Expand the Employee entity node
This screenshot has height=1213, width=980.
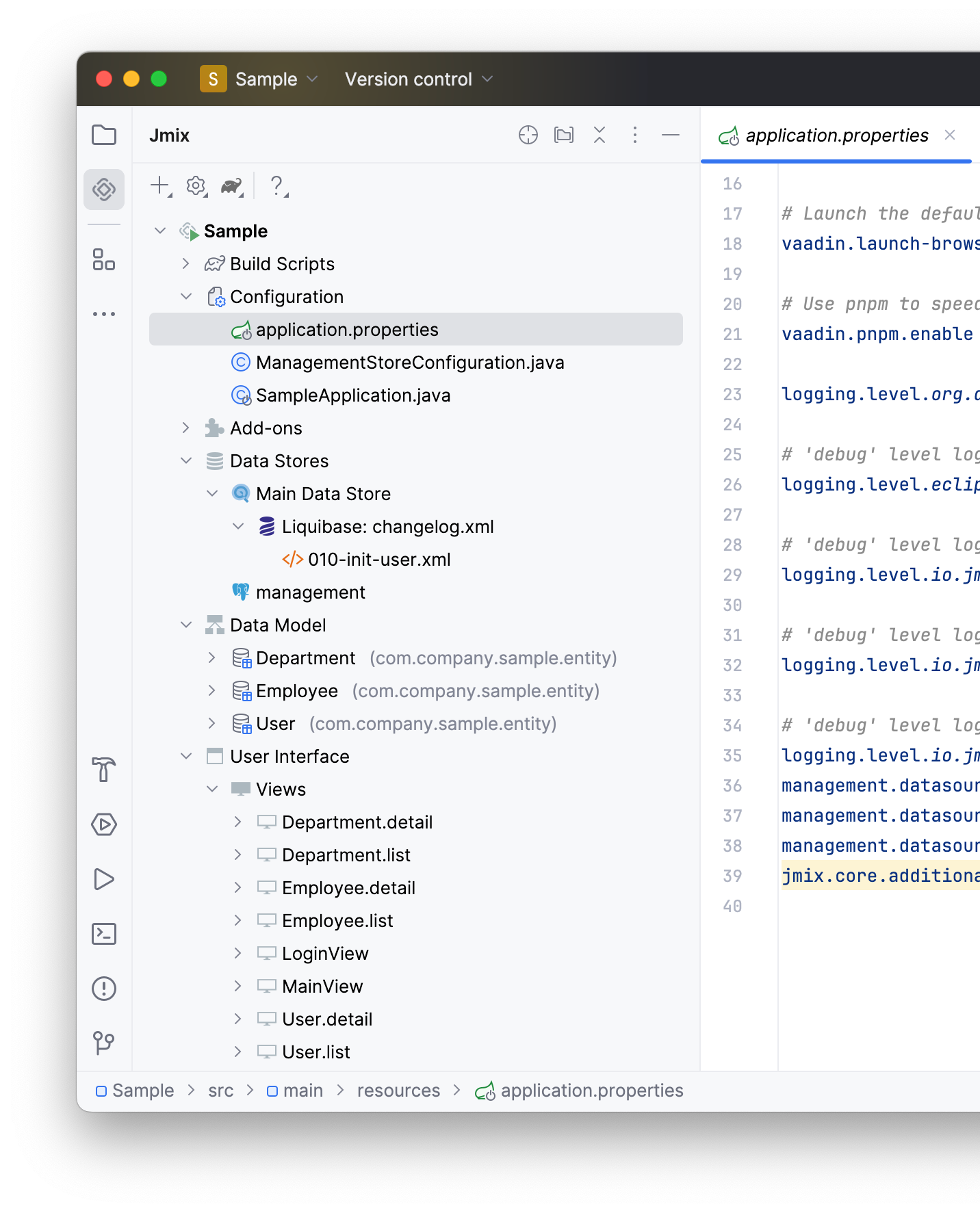point(212,690)
